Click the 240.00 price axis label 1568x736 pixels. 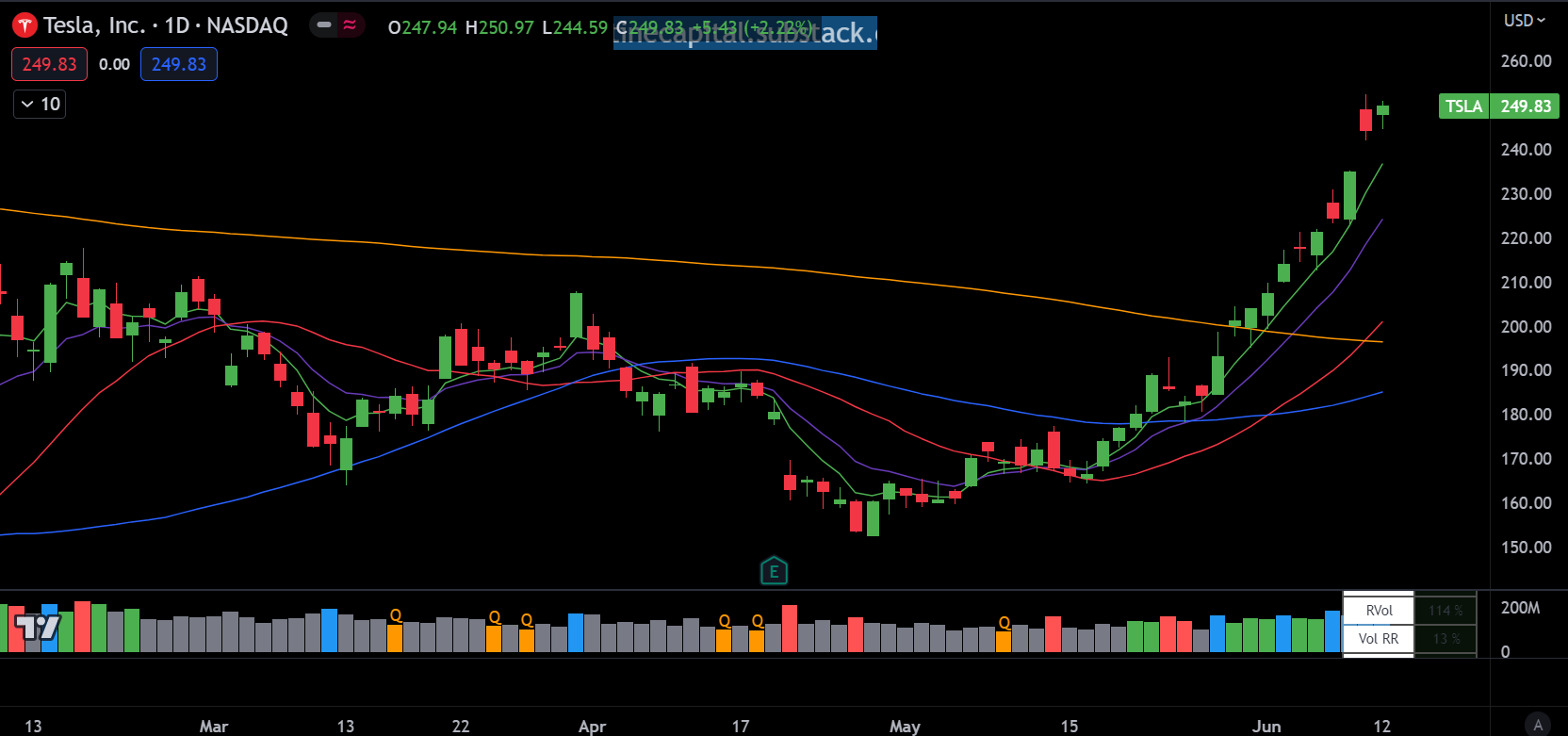coord(1526,149)
